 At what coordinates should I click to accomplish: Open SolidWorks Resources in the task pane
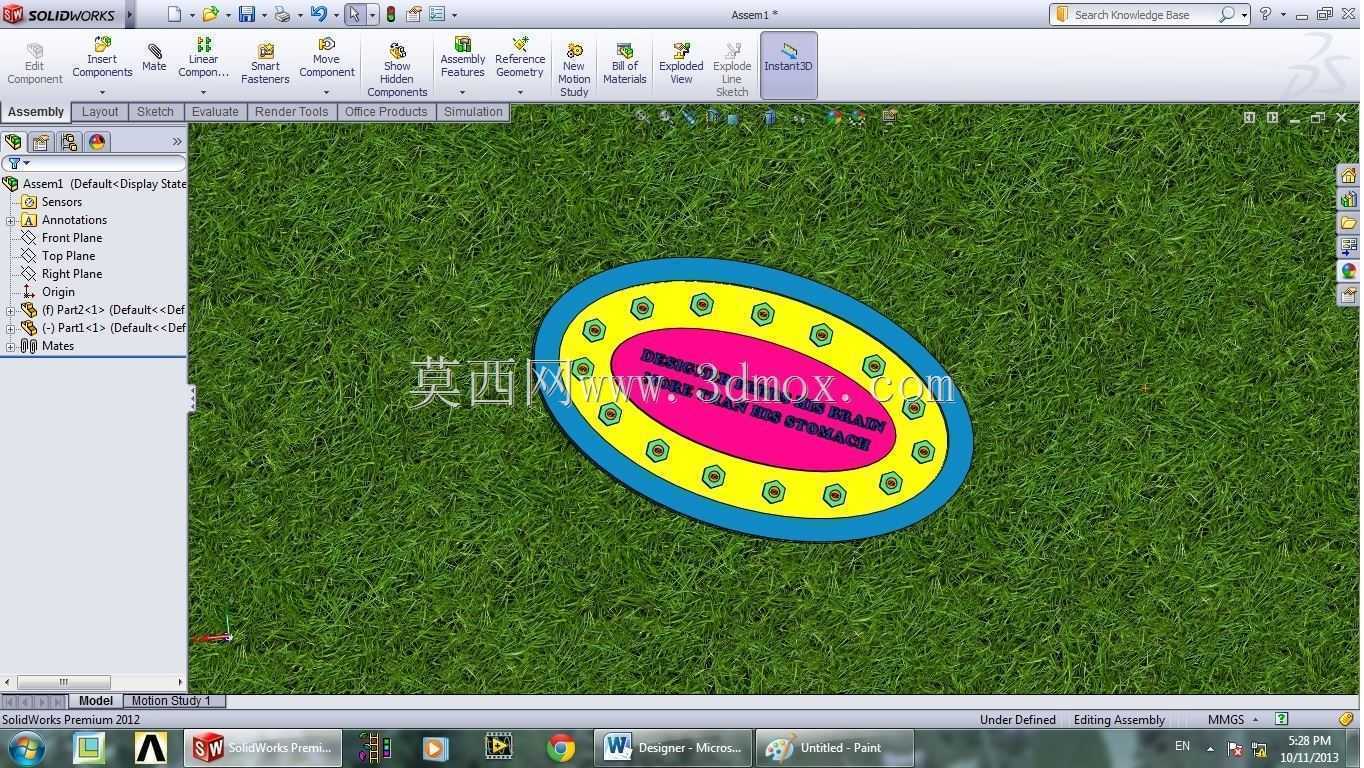point(1348,175)
